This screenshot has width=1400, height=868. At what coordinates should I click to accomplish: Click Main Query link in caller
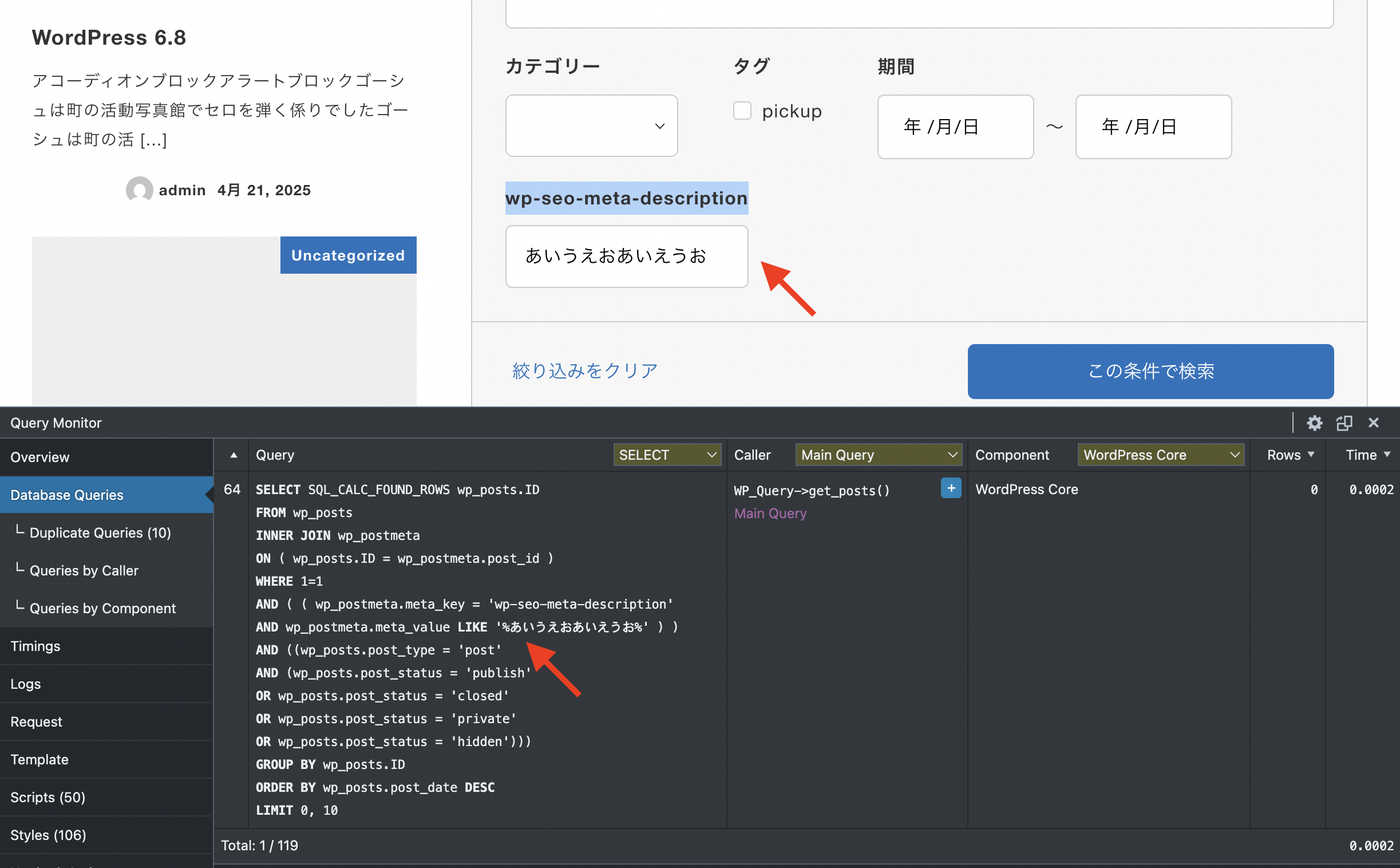[770, 513]
